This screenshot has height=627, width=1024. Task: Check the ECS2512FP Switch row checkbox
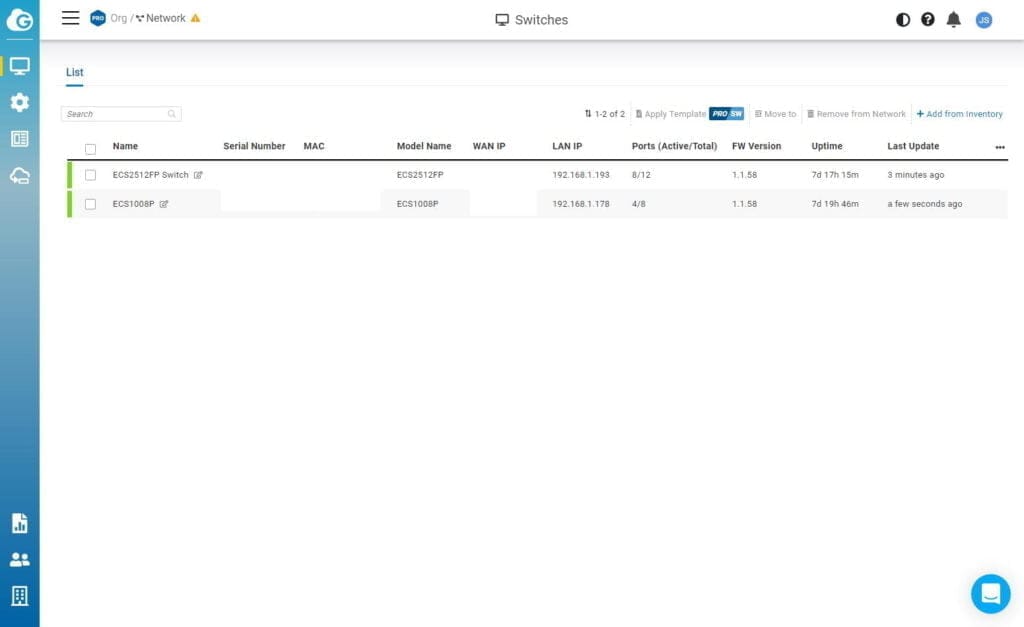(91, 175)
